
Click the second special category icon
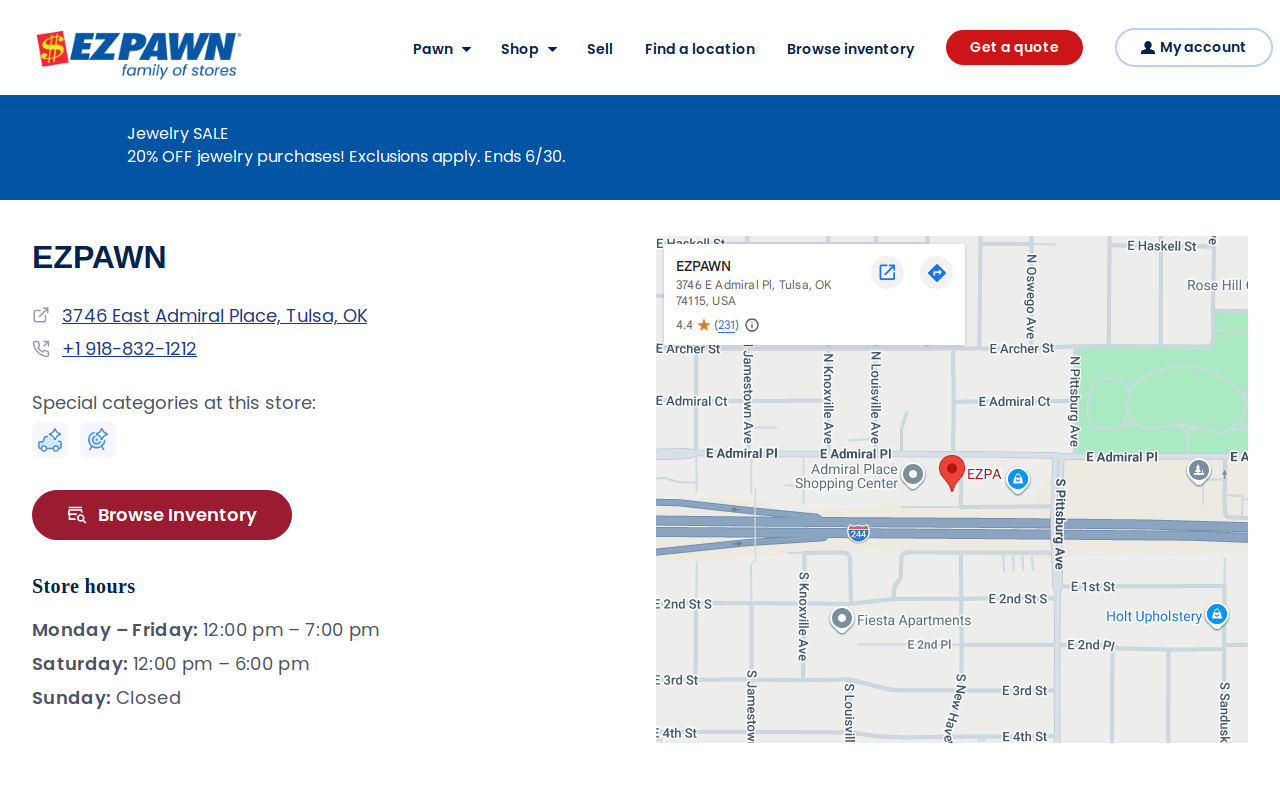(x=98, y=440)
